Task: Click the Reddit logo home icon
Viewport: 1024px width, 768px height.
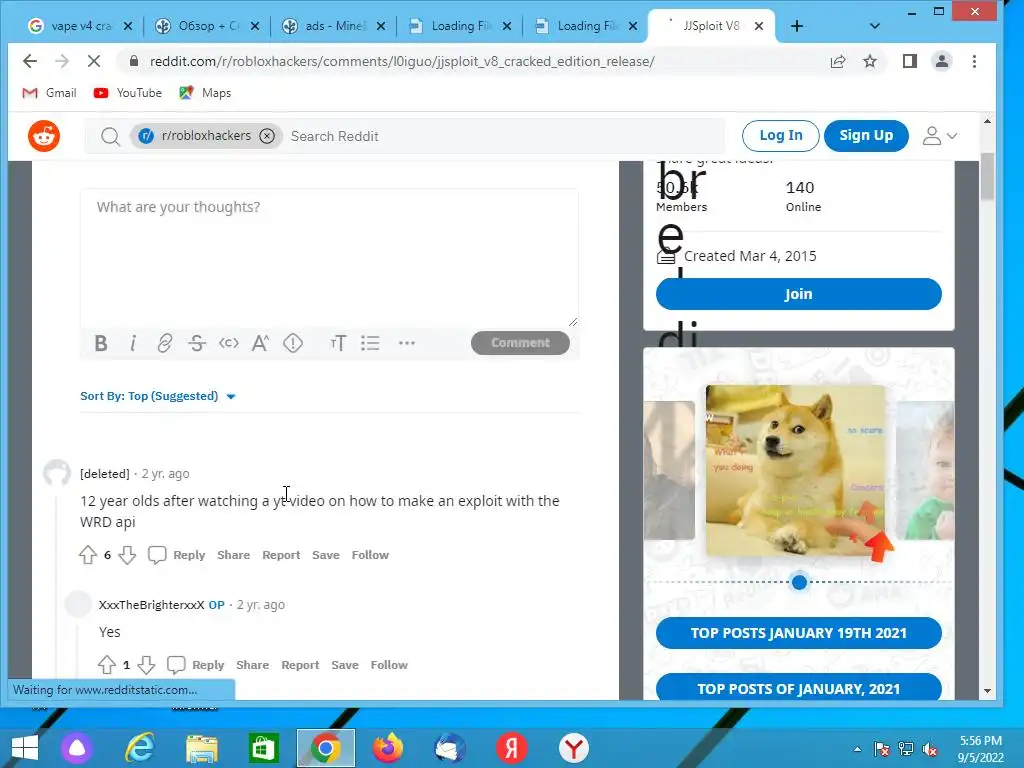Action: pyautogui.click(x=44, y=136)
